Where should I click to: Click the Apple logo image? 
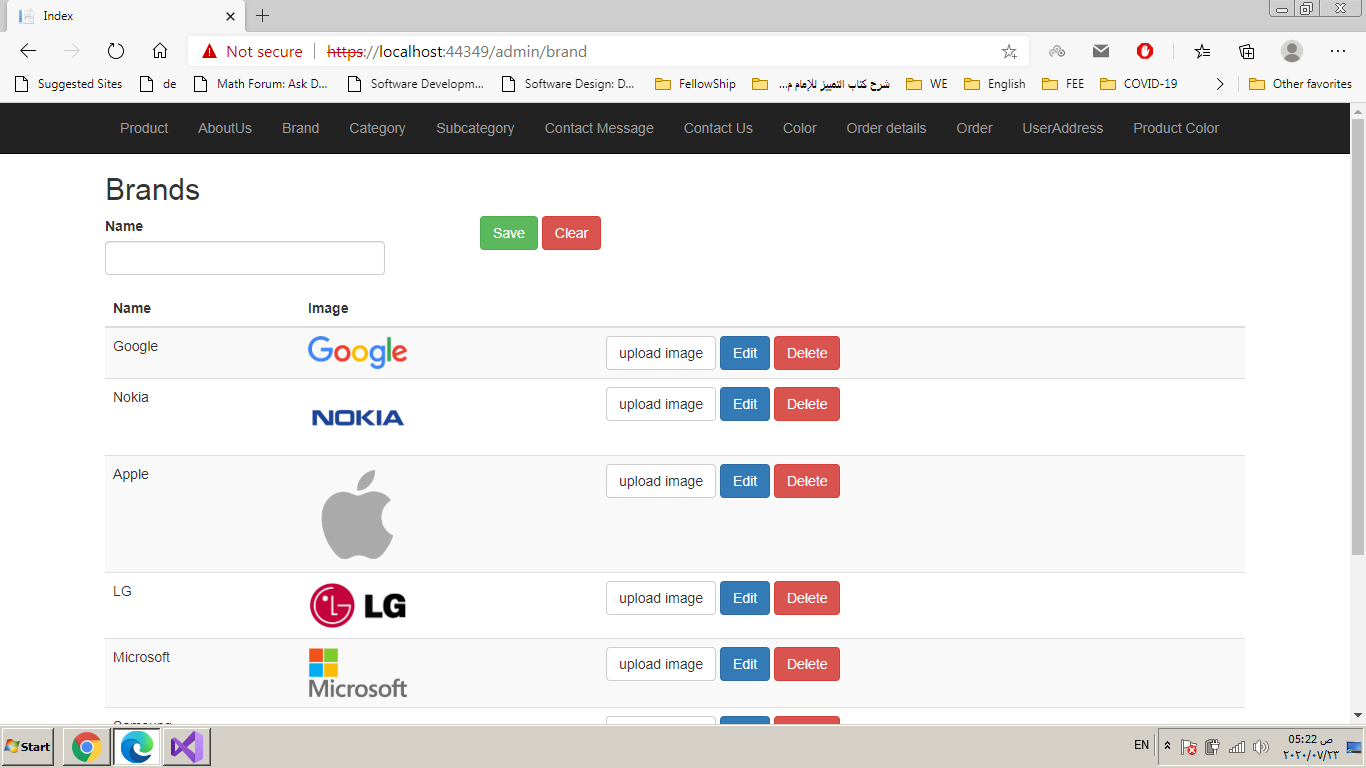click(x=358, y=514)
